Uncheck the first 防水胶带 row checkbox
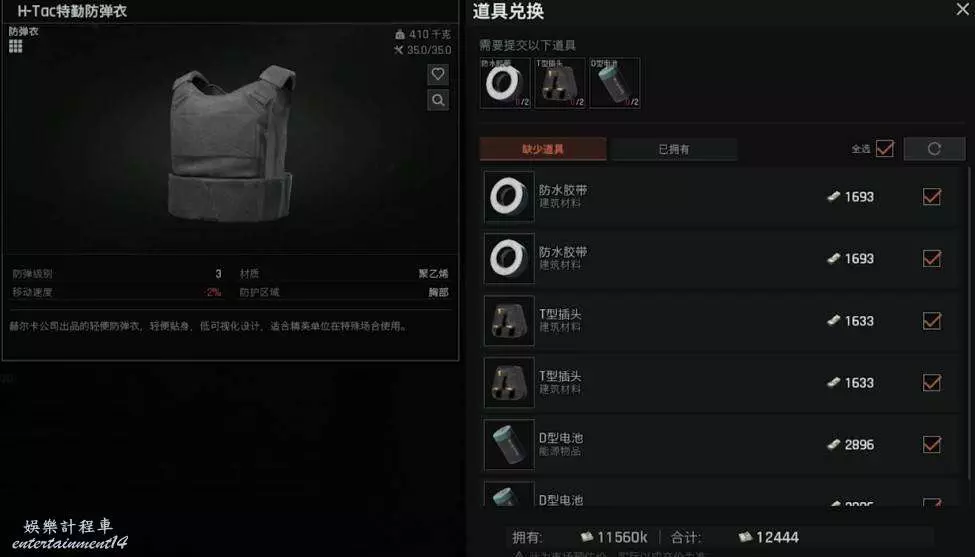The image size is (975, 557). (x=931, y=196)
